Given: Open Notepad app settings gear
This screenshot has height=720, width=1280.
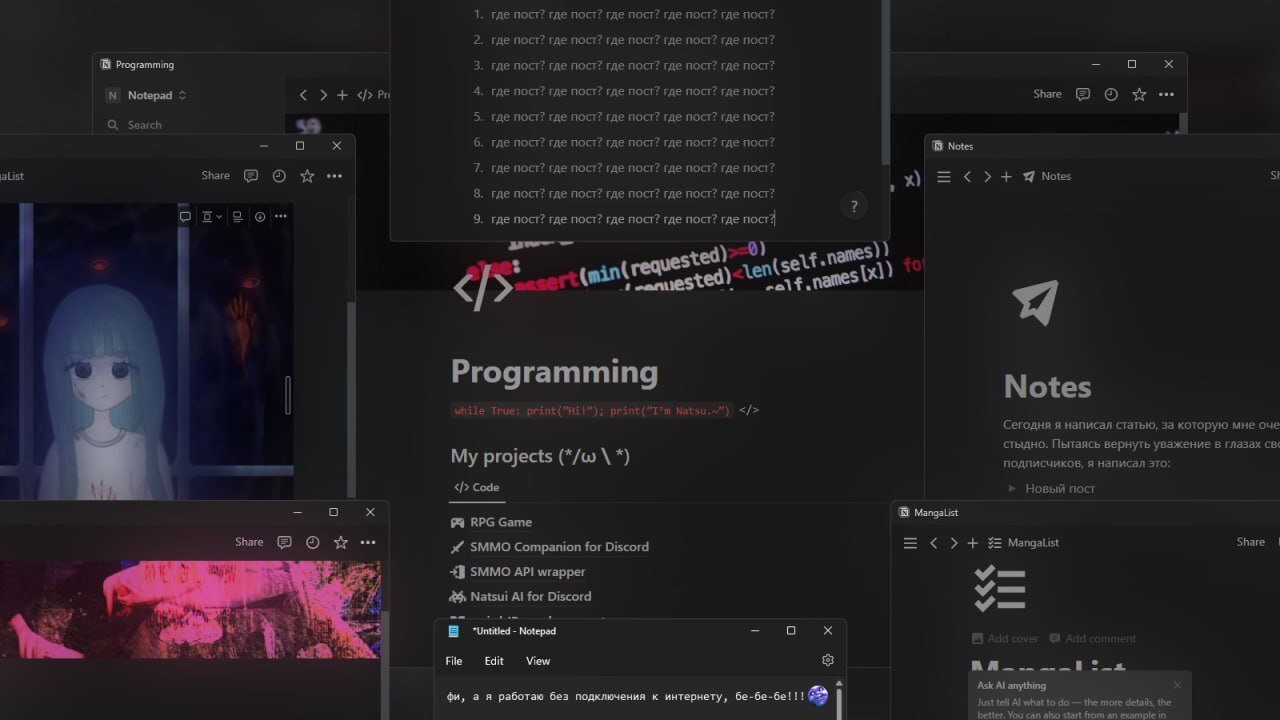Looking at the screenshot, I should [827, 660].
